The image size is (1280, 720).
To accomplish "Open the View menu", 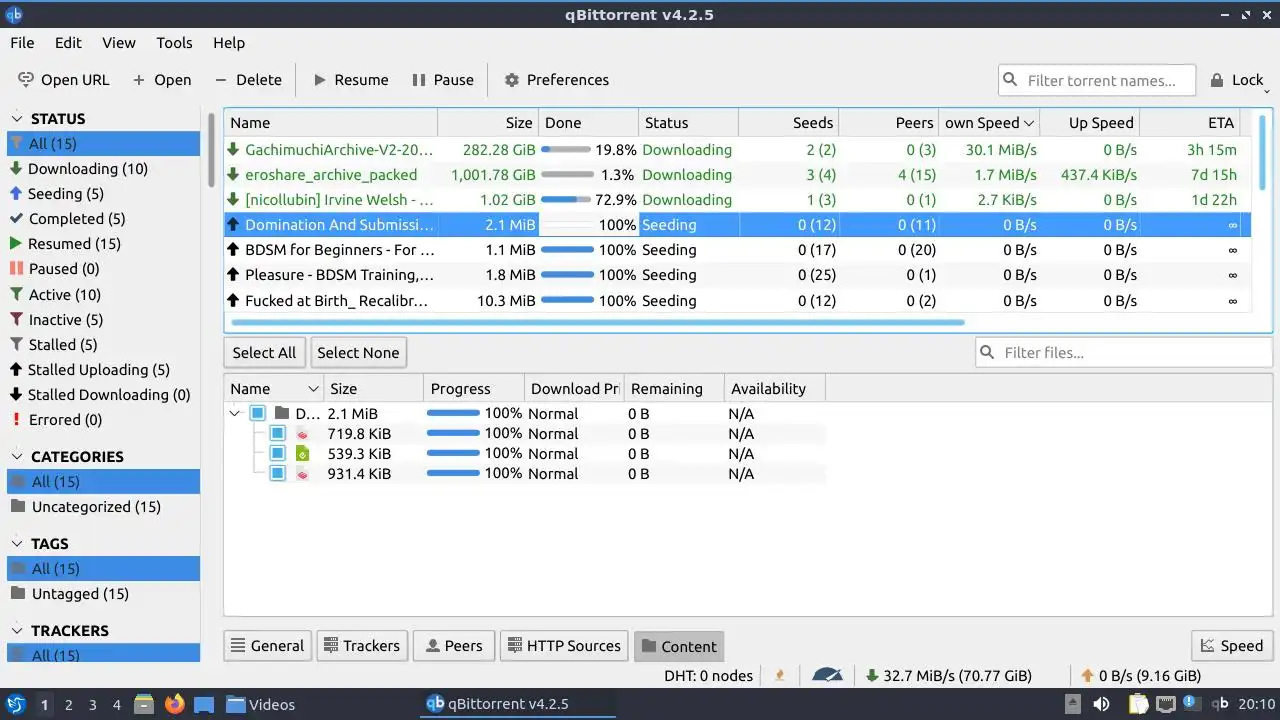I will [x=118, y=43].
